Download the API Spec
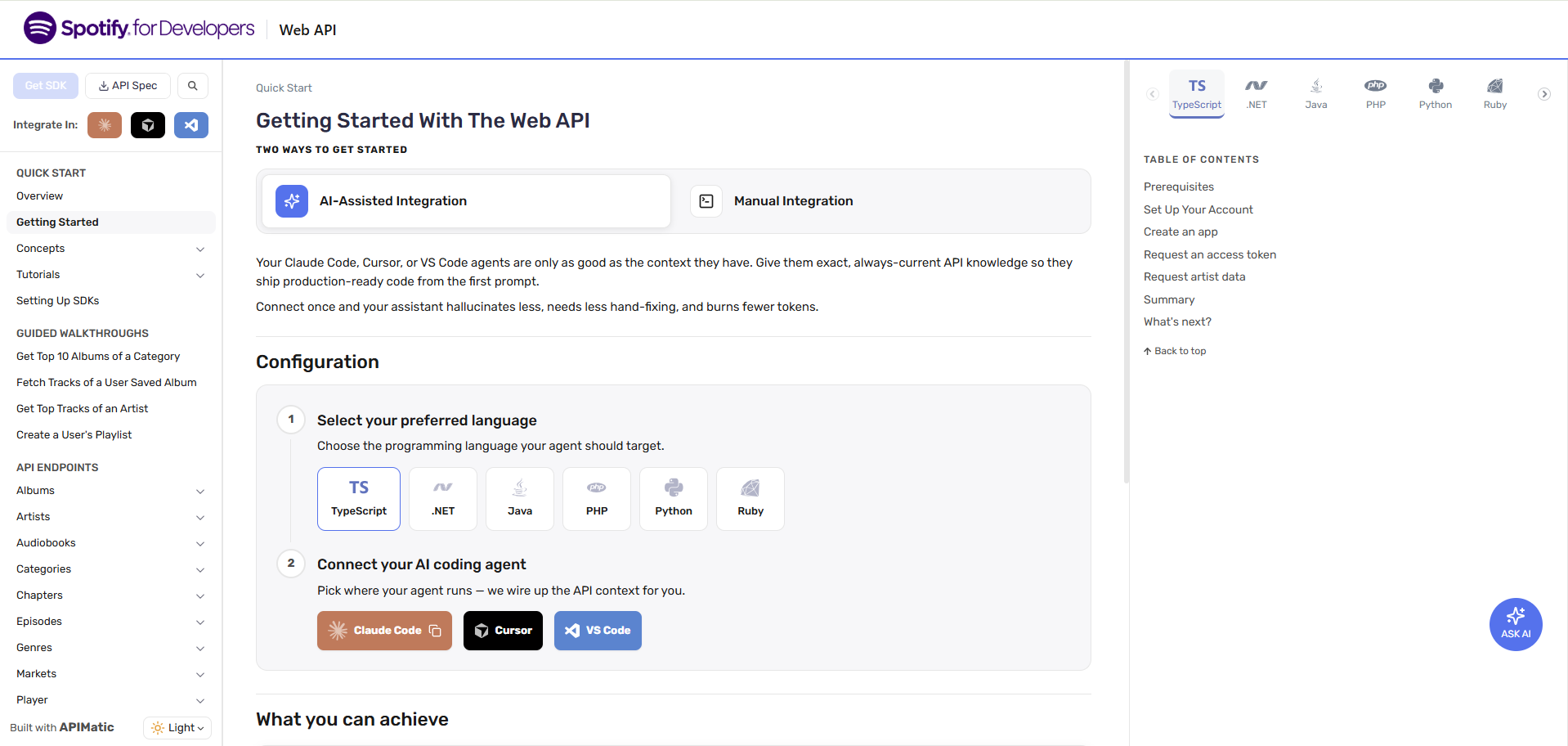1568x746 pixels. click(x=128, y=86)
